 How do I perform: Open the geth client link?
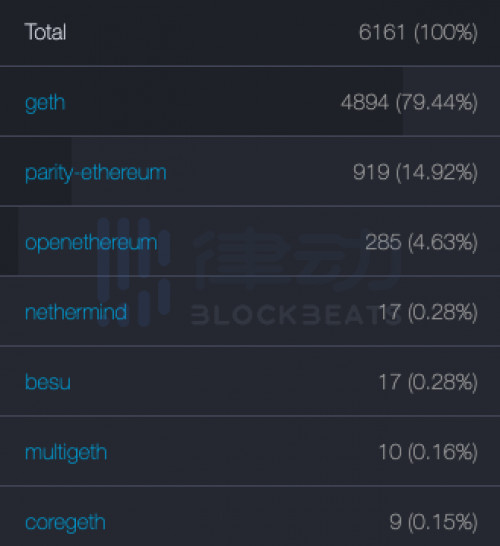45,103
